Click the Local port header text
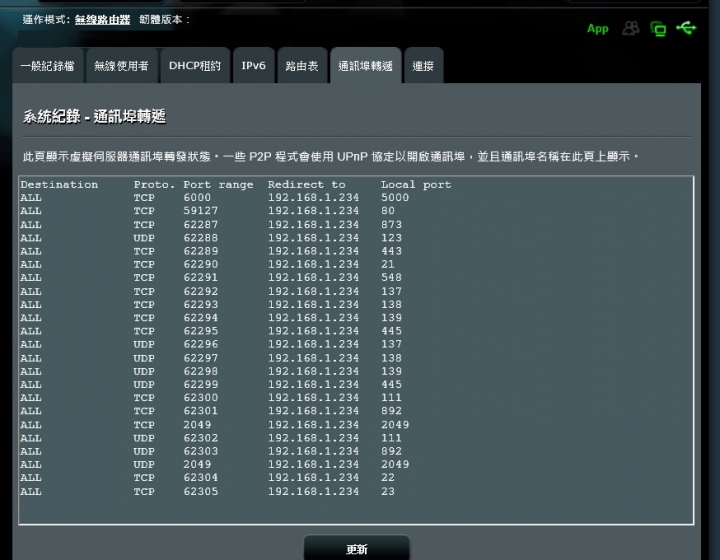This screenshot has height=560, width=720. [416, 185]
